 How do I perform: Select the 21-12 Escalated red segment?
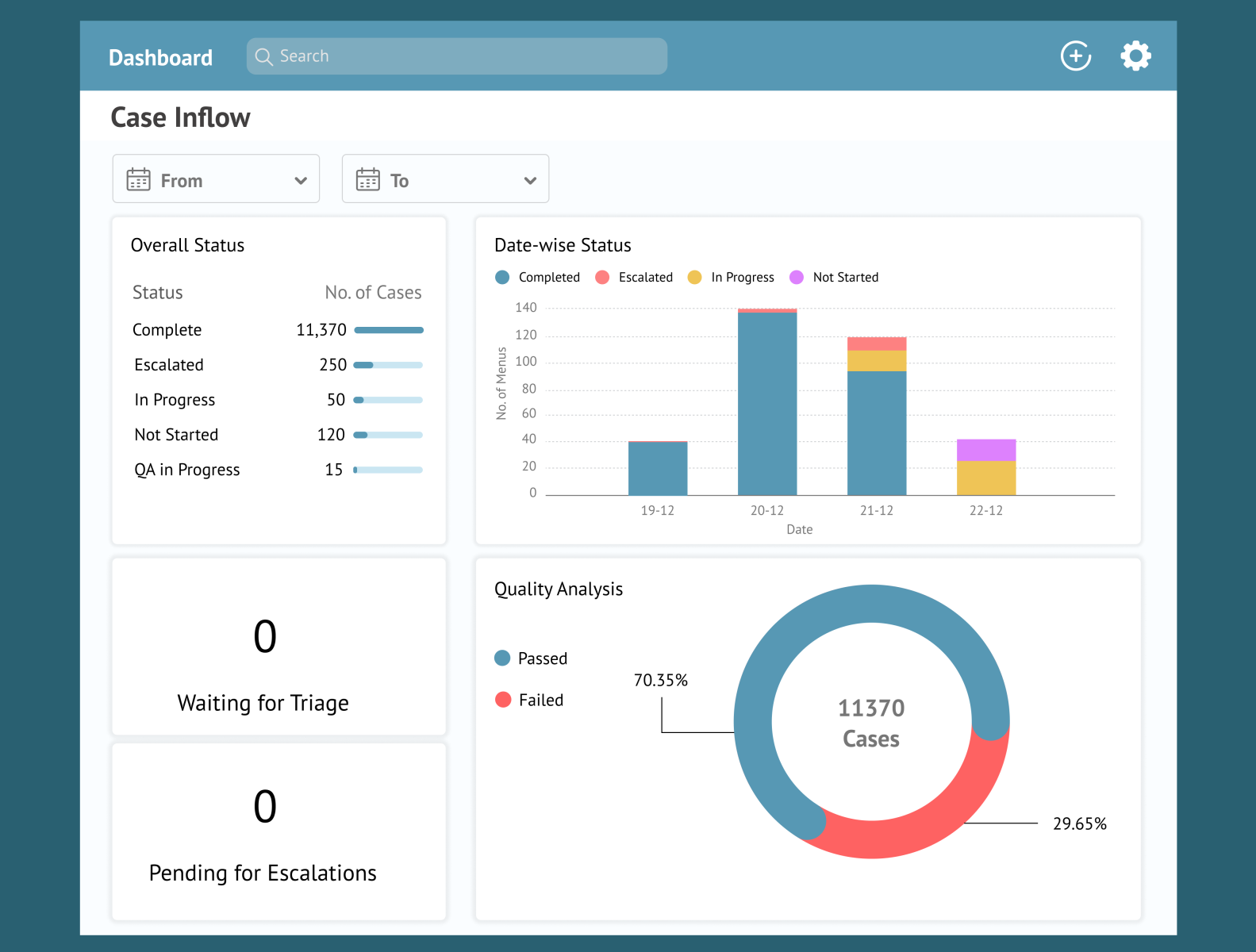point(877,344)
